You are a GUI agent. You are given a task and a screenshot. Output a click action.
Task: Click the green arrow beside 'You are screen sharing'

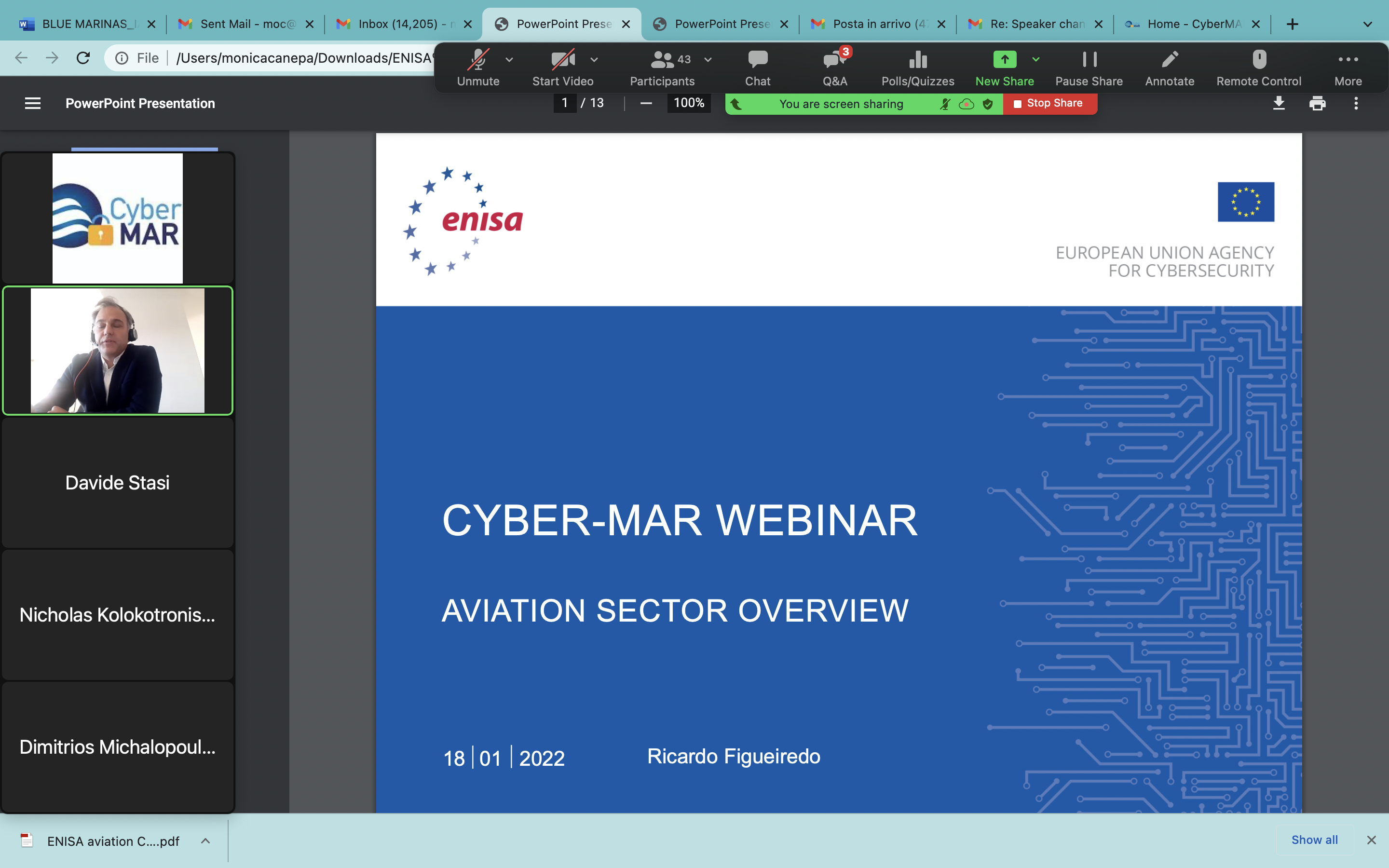tap(736, 104)
